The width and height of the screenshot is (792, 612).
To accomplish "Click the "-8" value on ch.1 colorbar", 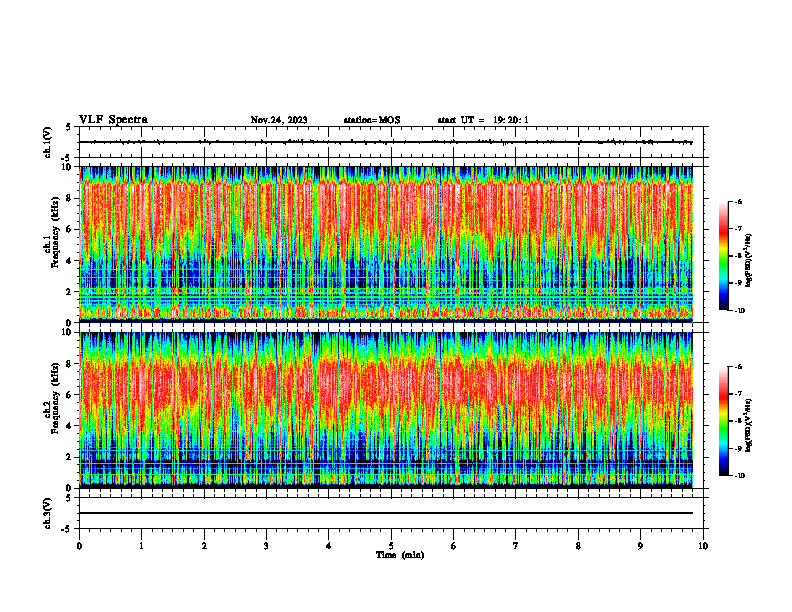I will pyautogui.click(x=738, y=256).
